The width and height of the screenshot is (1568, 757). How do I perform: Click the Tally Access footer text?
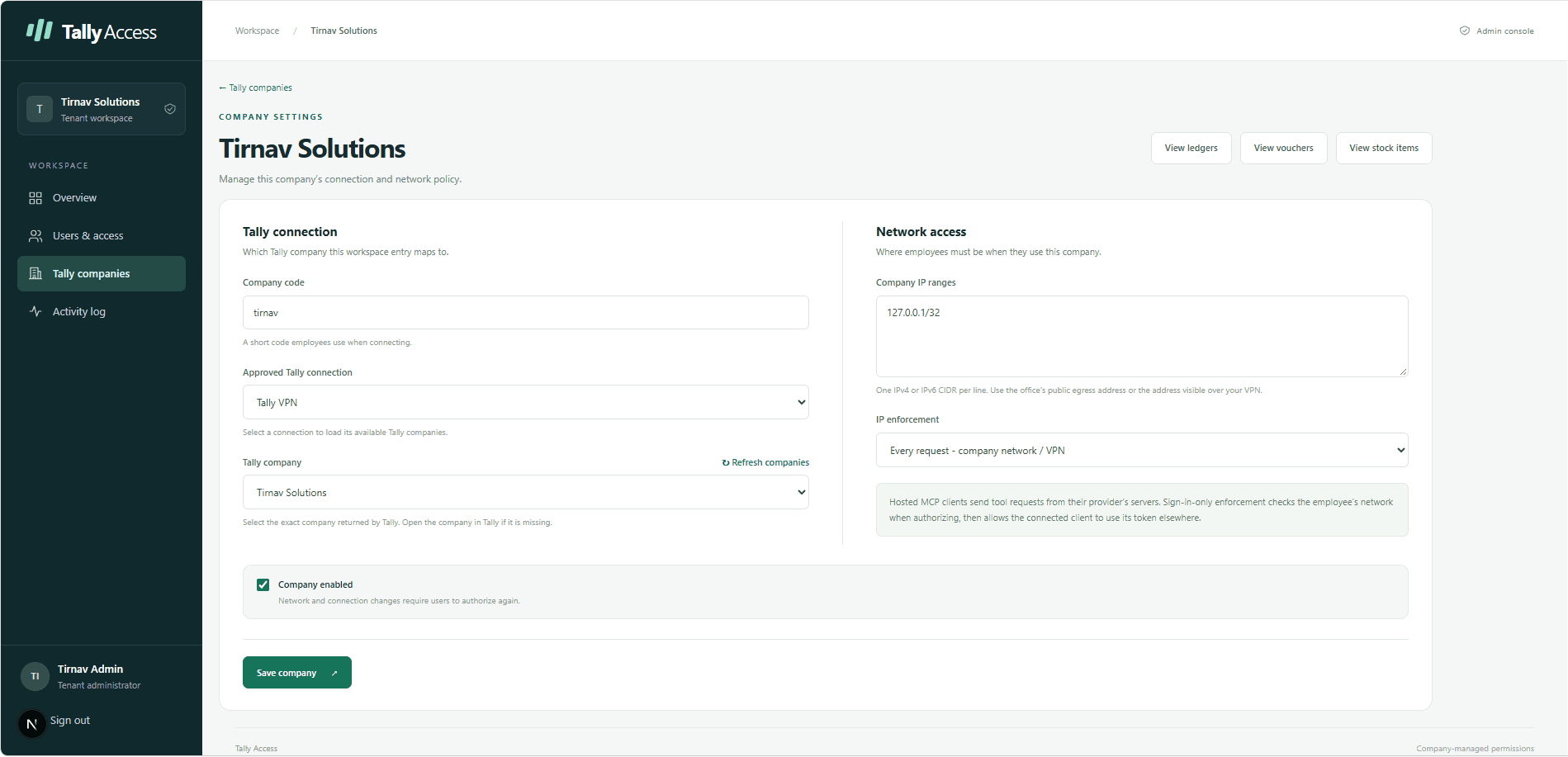tap(256, 750)
